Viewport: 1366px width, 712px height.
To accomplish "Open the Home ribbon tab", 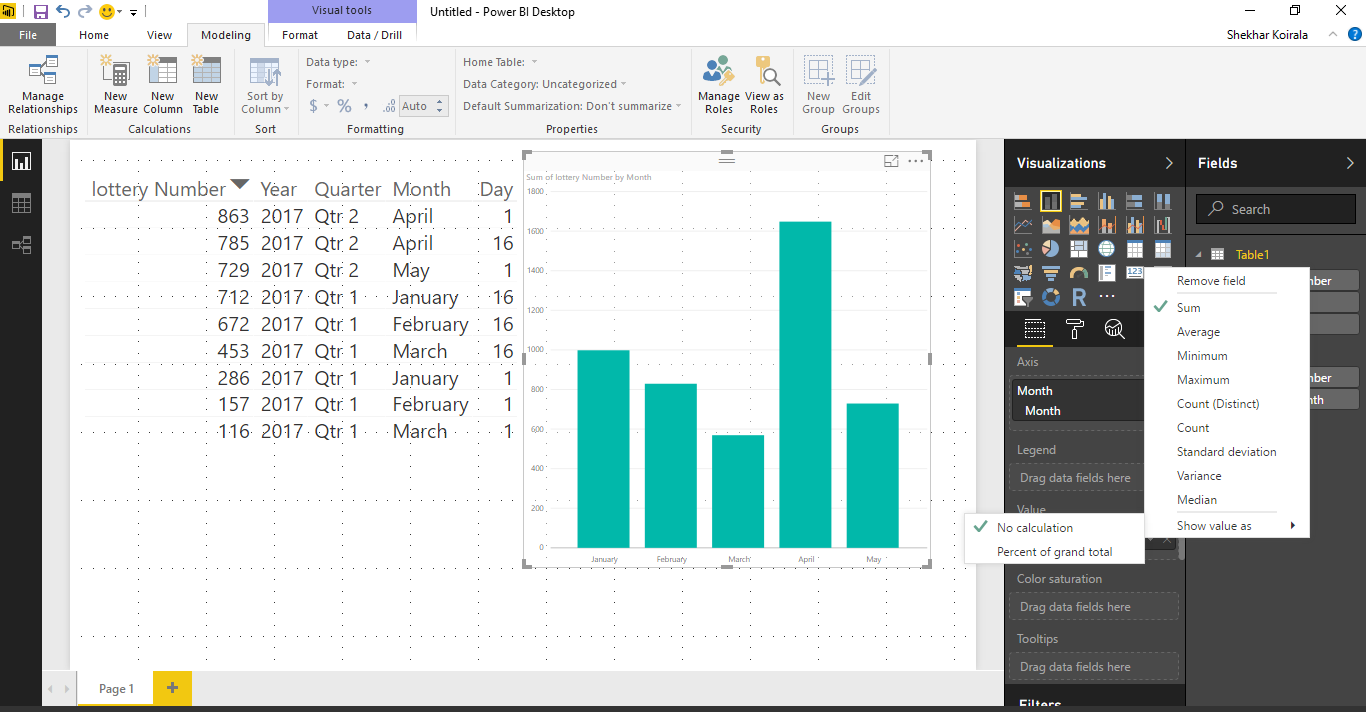I will [x=94, y=35].
